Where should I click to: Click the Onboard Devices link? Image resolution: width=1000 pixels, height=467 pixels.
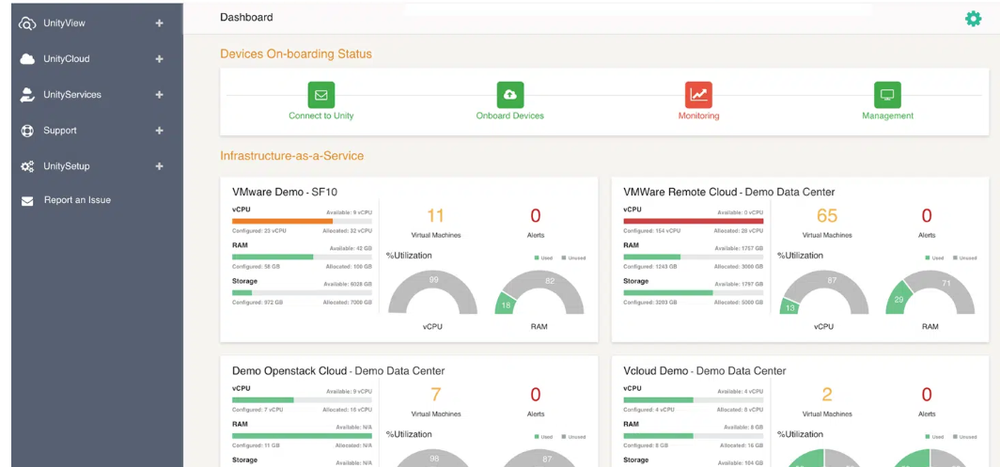click(x=510, y=116)
